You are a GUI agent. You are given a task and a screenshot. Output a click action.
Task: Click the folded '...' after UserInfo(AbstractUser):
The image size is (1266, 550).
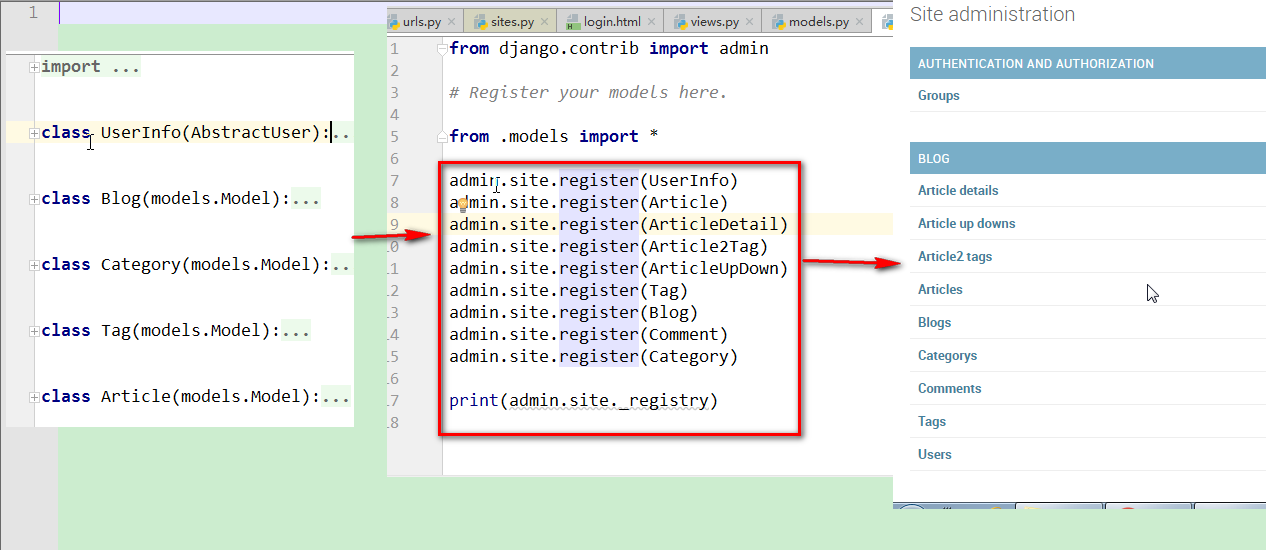(x=342, y=133)
